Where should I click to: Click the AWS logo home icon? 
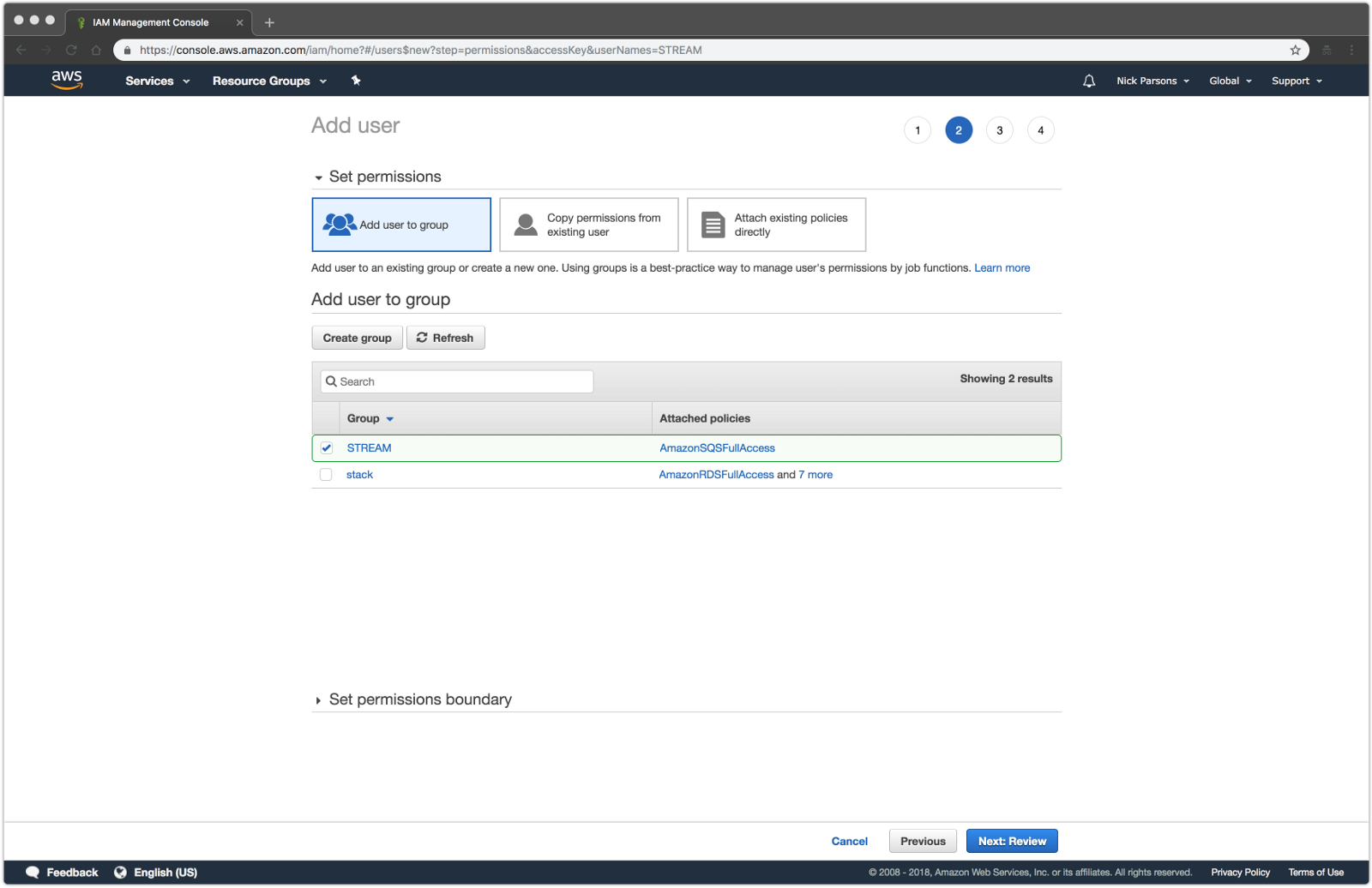tap(67, 80)
